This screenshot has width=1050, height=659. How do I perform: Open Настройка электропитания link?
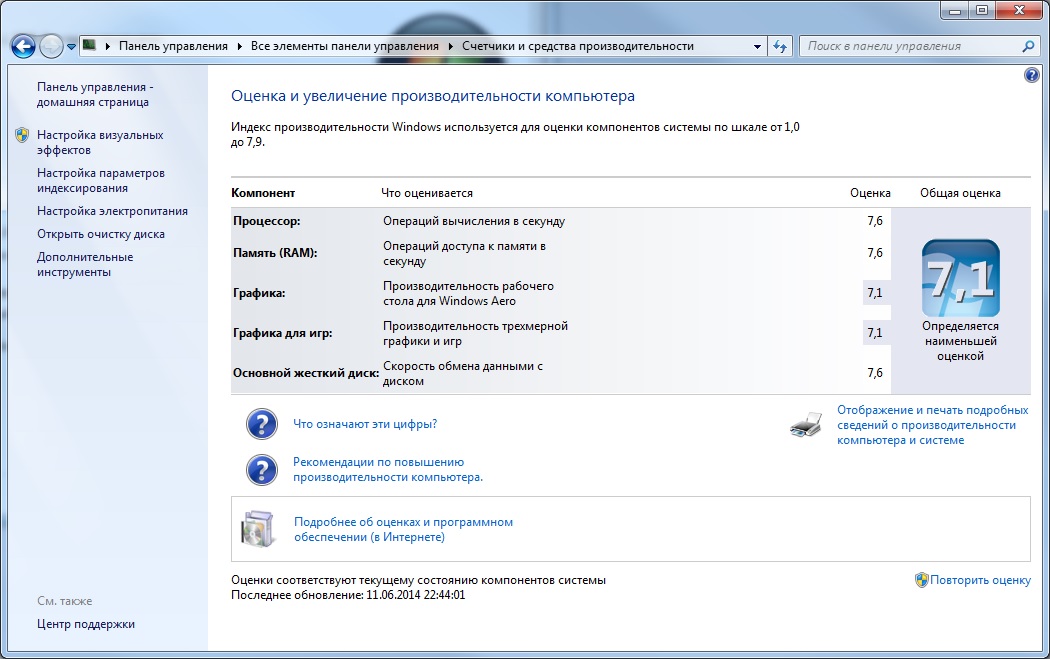click(x=112, y=211)
